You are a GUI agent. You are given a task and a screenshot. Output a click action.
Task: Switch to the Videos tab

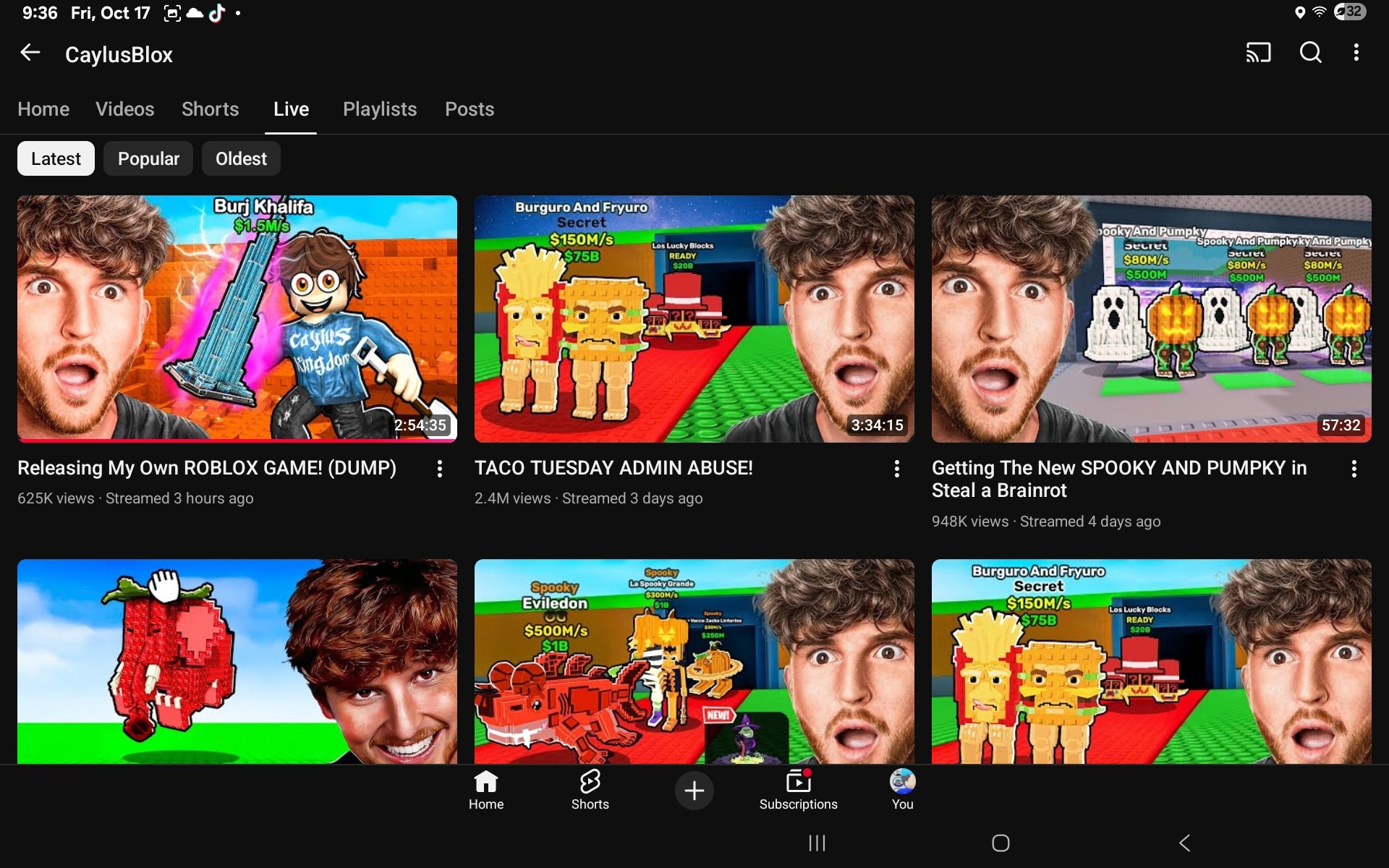(124, 109)
